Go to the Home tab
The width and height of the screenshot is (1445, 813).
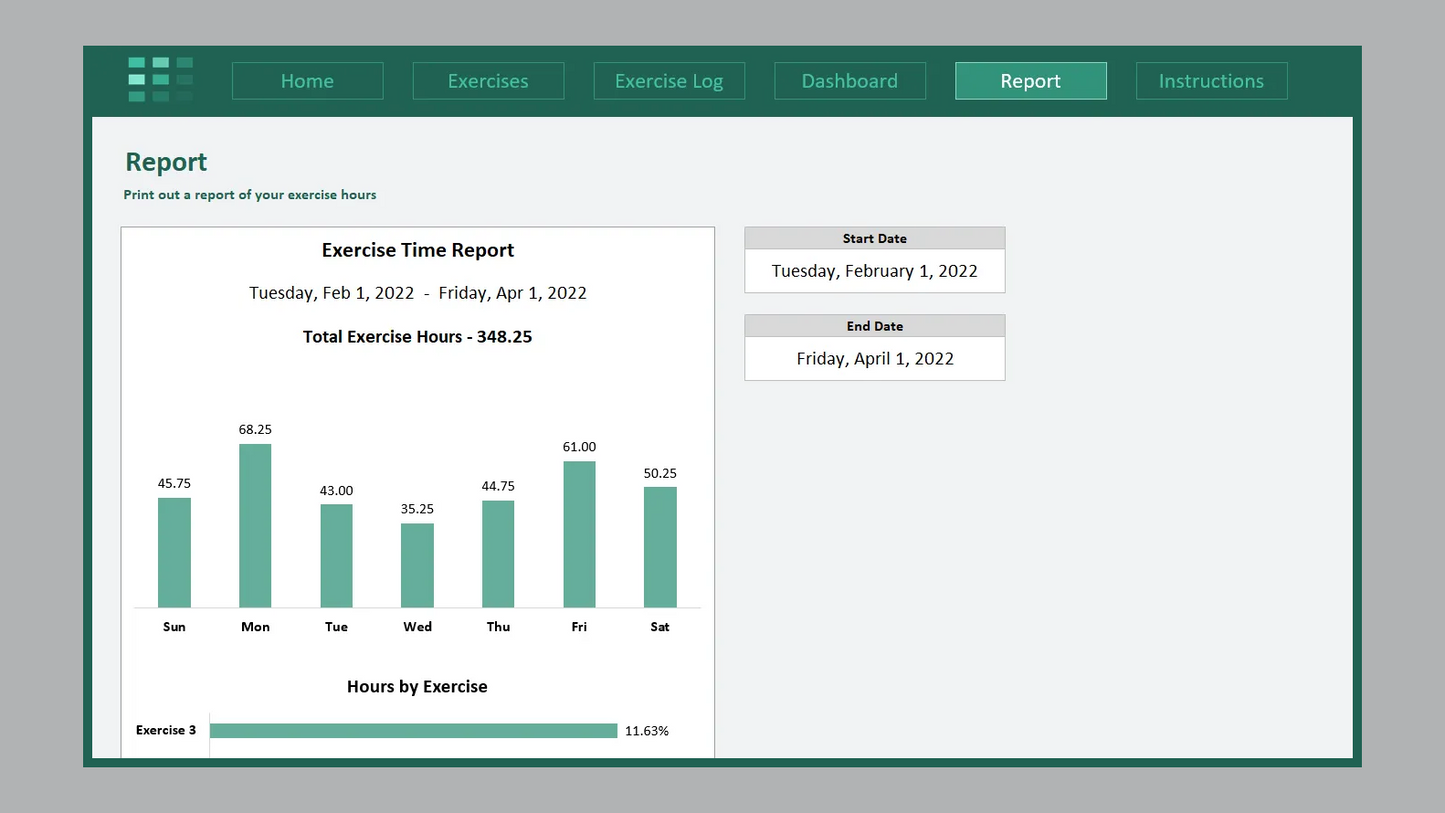(307, 81)
